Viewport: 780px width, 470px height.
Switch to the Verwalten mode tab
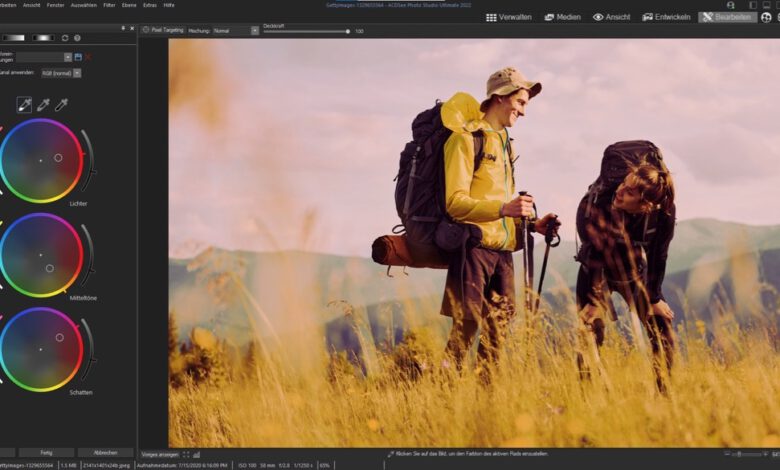click(509, 17)
